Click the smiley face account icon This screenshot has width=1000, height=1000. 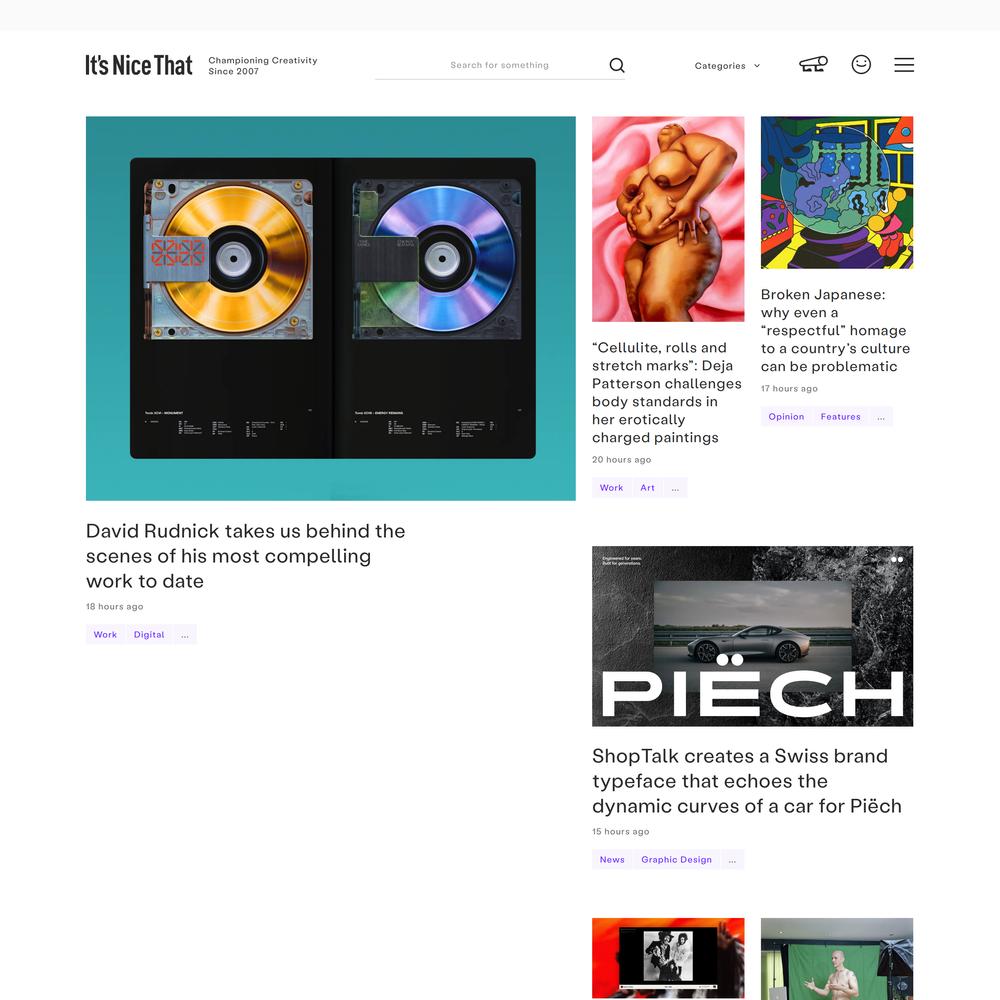click(861, 64)
